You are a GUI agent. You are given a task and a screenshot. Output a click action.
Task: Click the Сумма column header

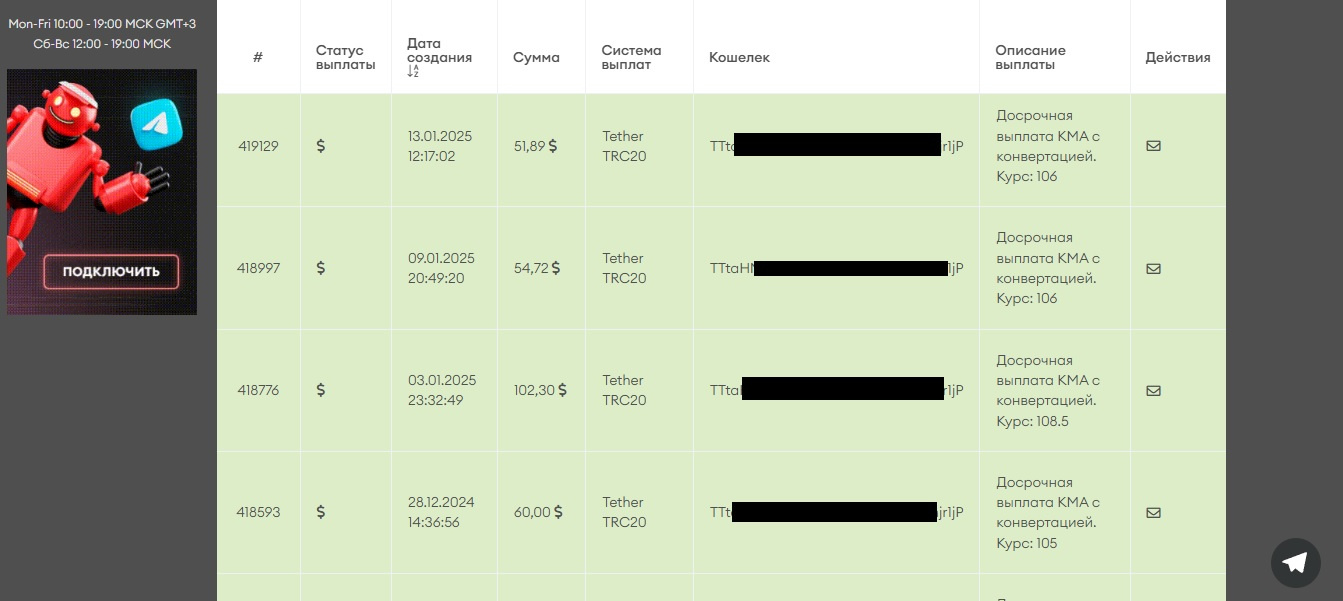pyautogui.click(x=536, y=58)
